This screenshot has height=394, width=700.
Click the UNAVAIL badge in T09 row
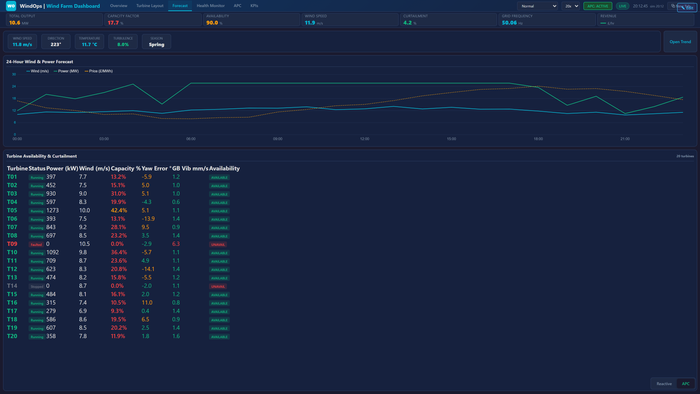tap(218, 245)
